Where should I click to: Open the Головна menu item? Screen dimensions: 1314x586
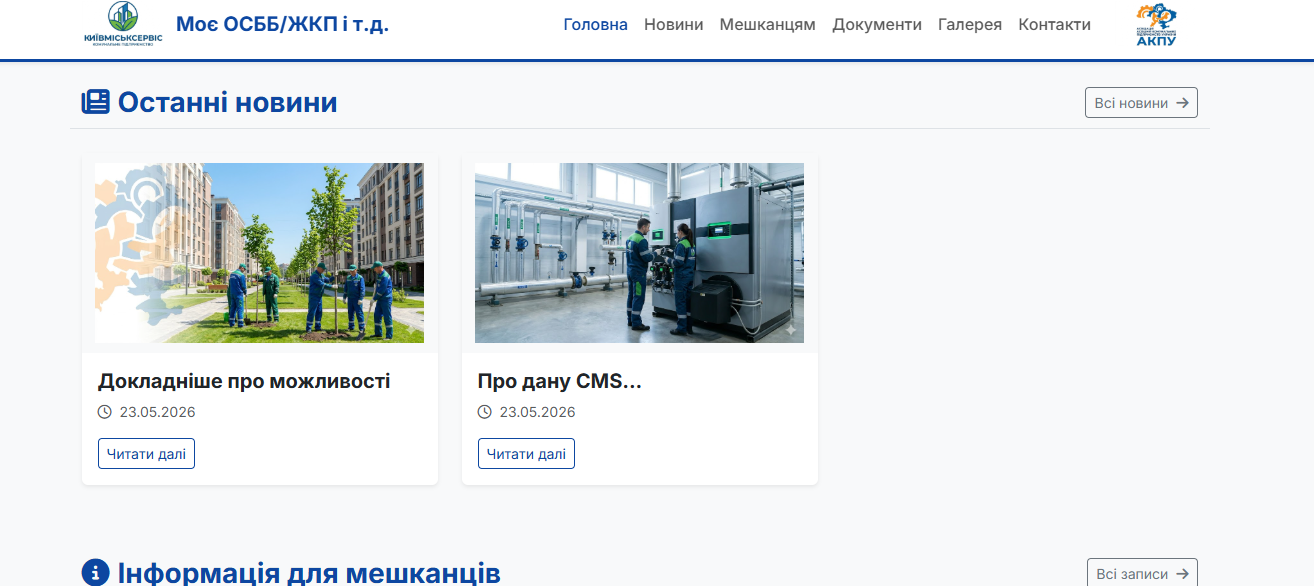[596, 25]
